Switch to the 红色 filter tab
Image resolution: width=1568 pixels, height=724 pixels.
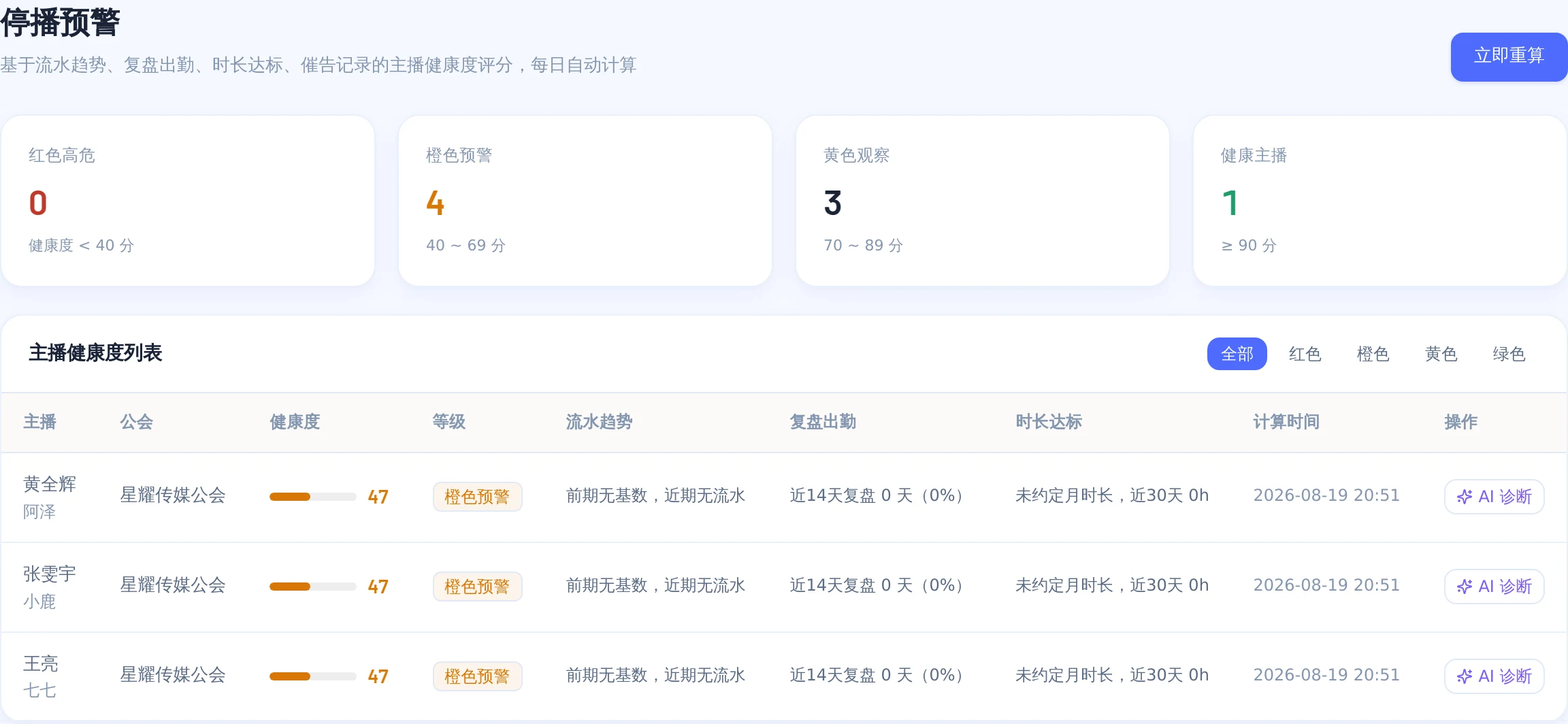[x=1305, y=354]
